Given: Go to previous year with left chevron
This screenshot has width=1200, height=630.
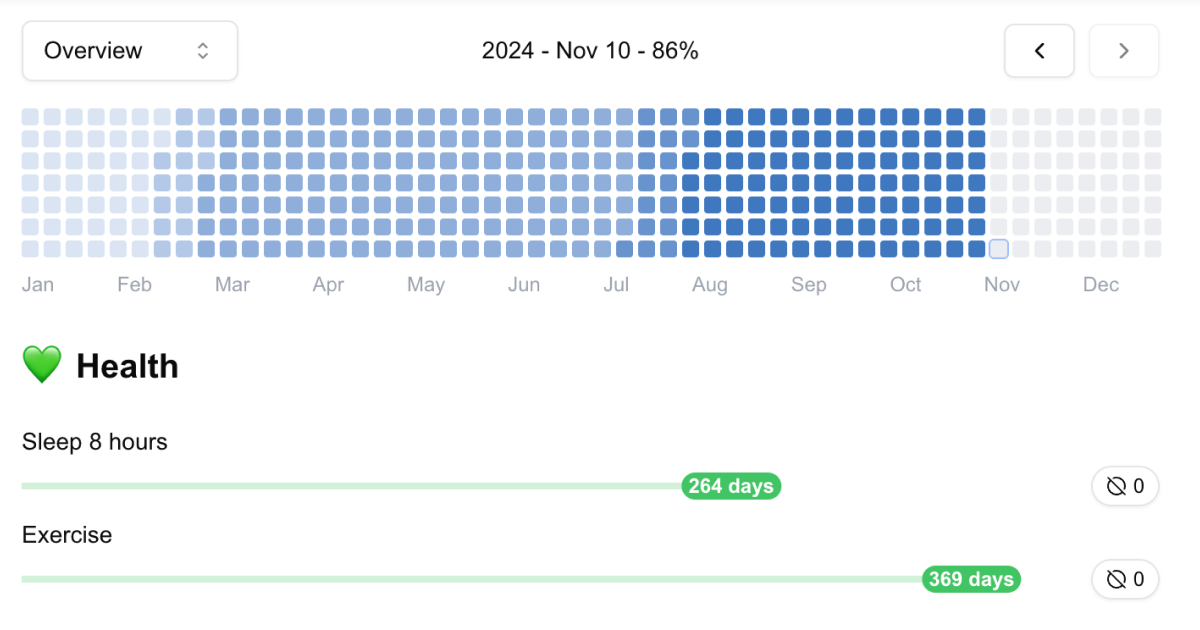Looking at the screenshot, I should 1039,51.
